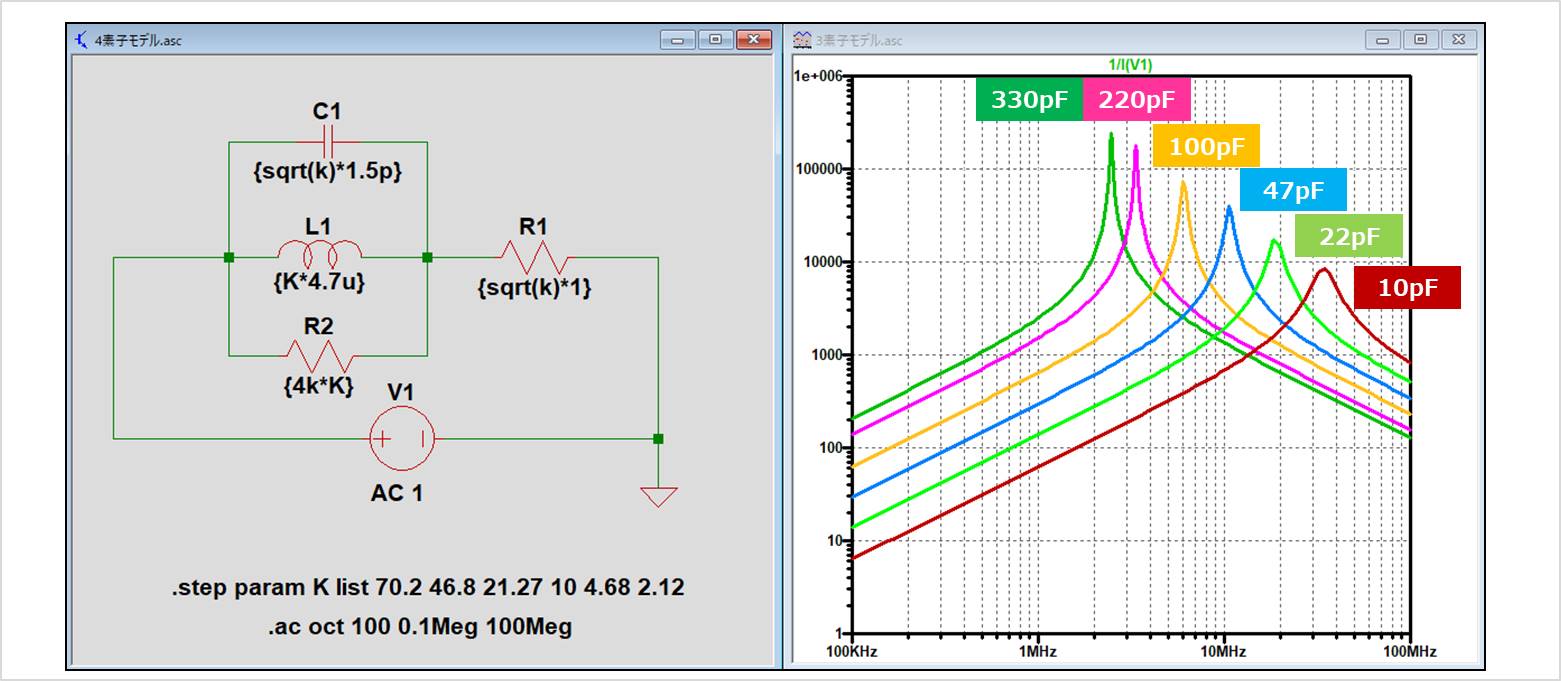
Task: Minimize the waveform plot window
Action: (x=1384, y=40)
